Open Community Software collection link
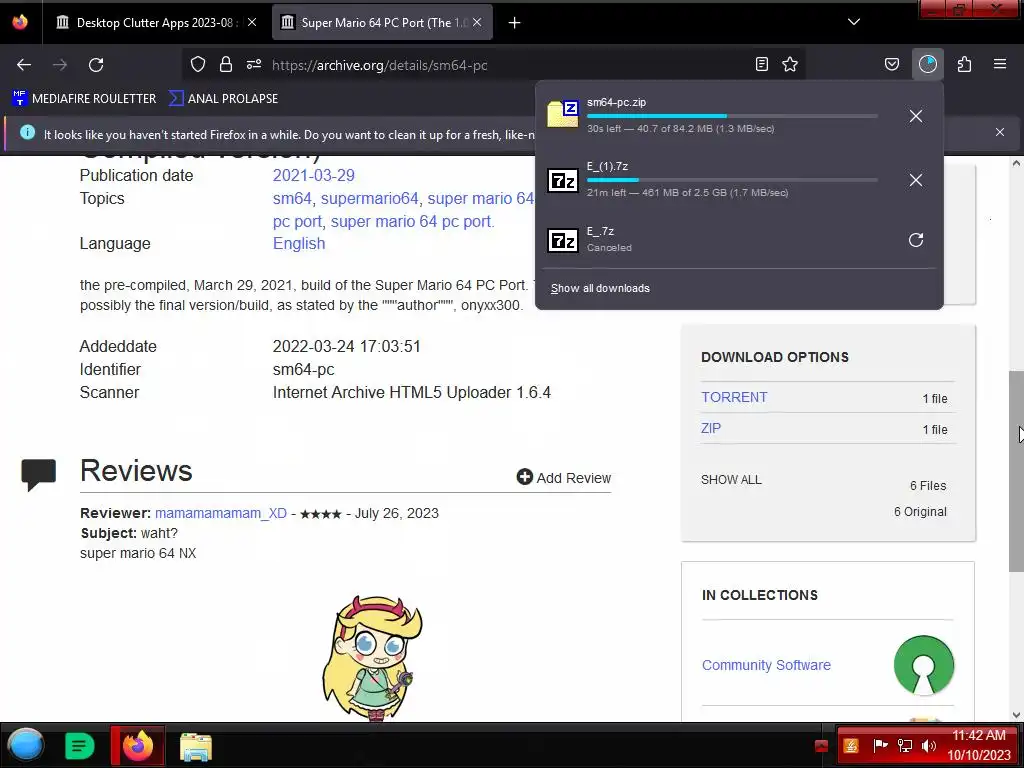 pyautogui.click(x=766, y=665)
